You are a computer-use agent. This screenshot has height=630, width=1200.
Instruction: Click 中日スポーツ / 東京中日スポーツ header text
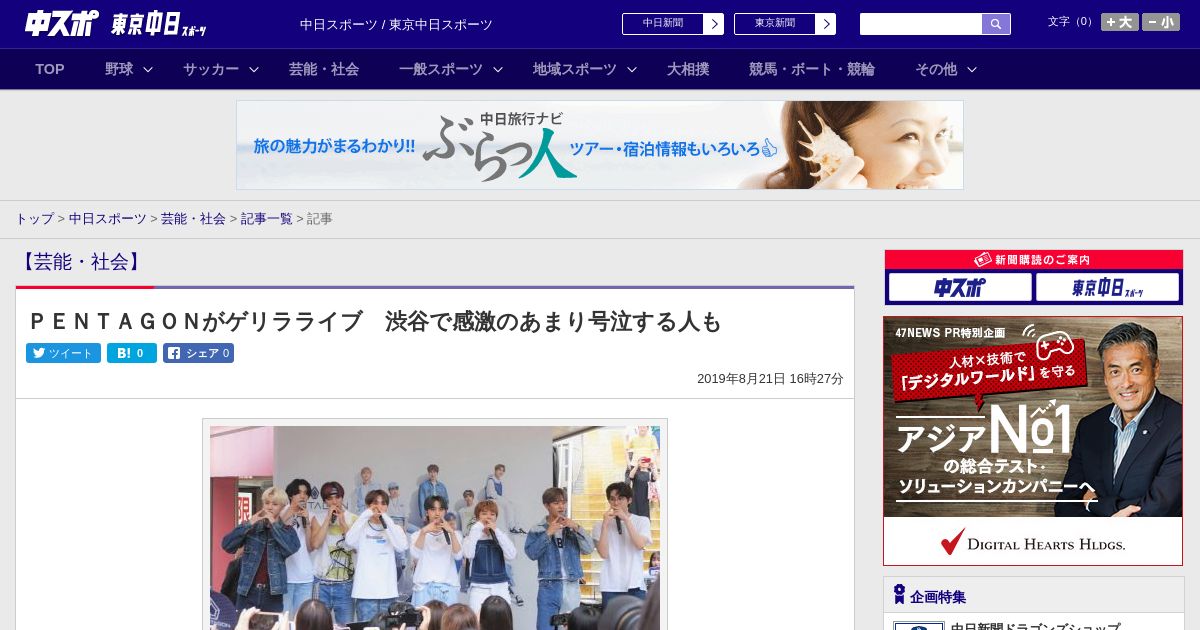pyautogui.click(x=396, y=25)
